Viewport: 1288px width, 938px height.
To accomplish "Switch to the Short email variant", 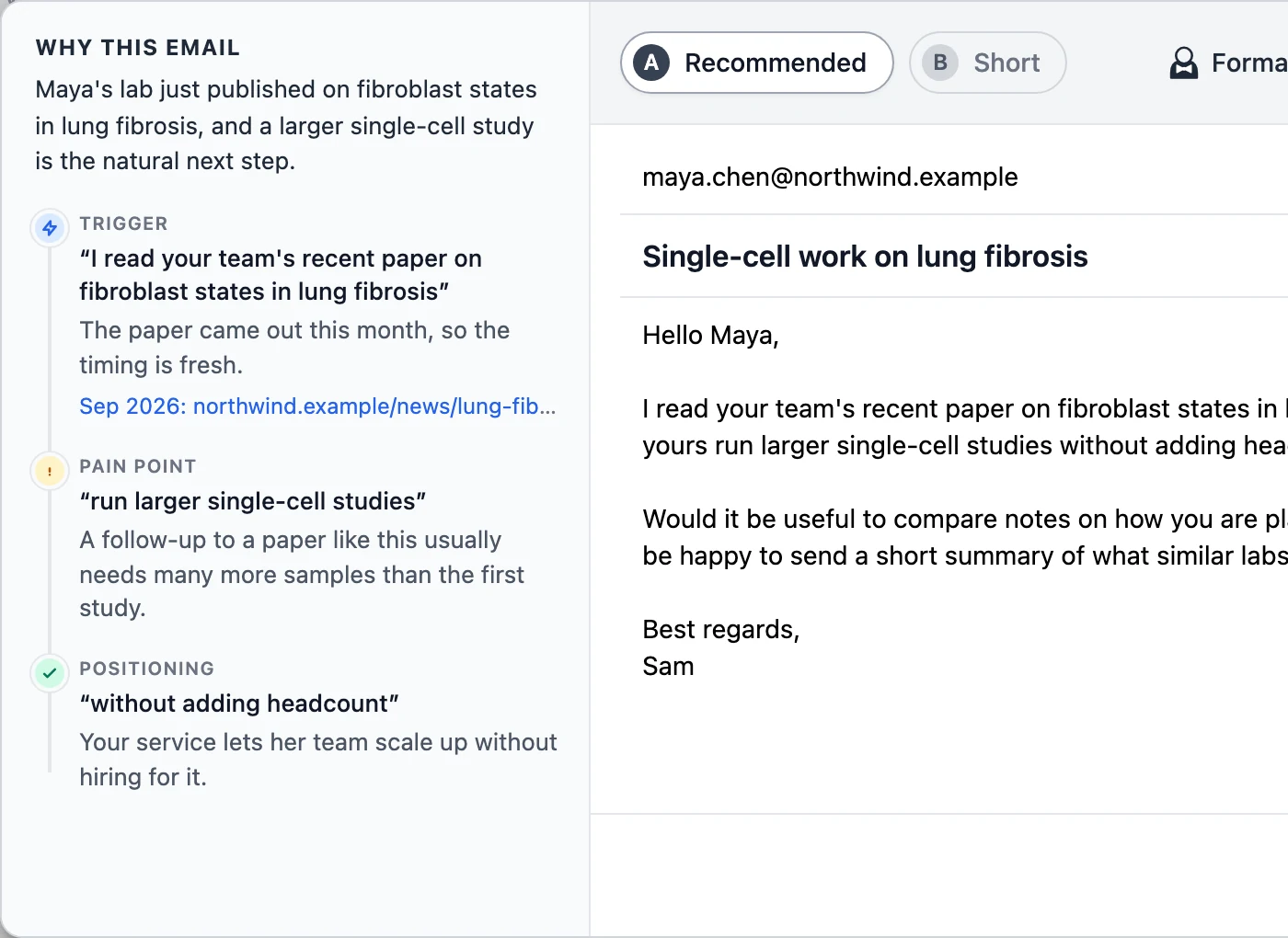I will pyautogui.click(x=988, y=63).
